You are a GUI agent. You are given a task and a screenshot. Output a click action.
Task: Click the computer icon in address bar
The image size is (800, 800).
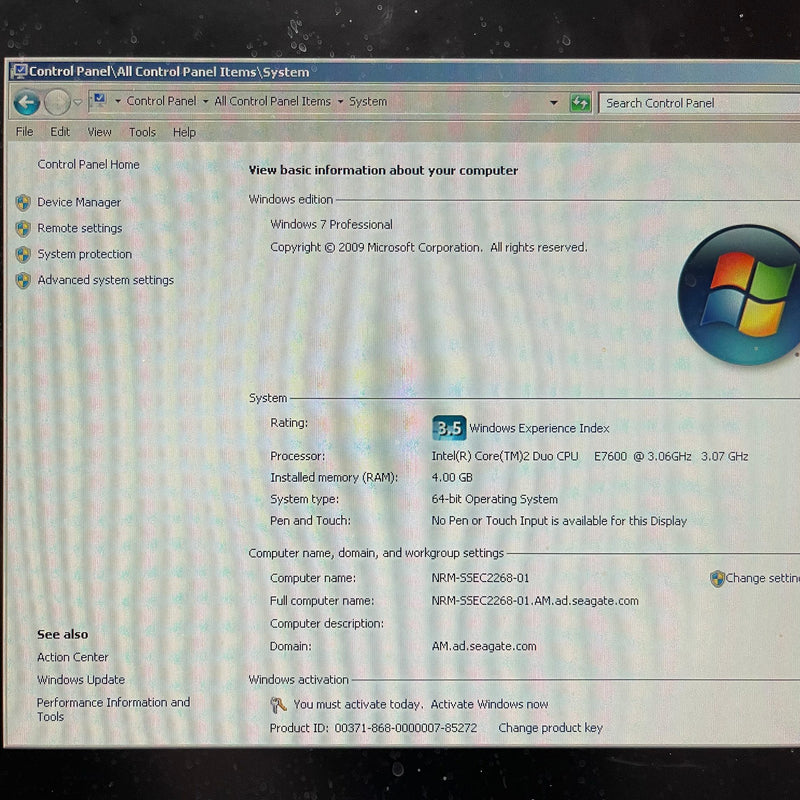[100, 99]
